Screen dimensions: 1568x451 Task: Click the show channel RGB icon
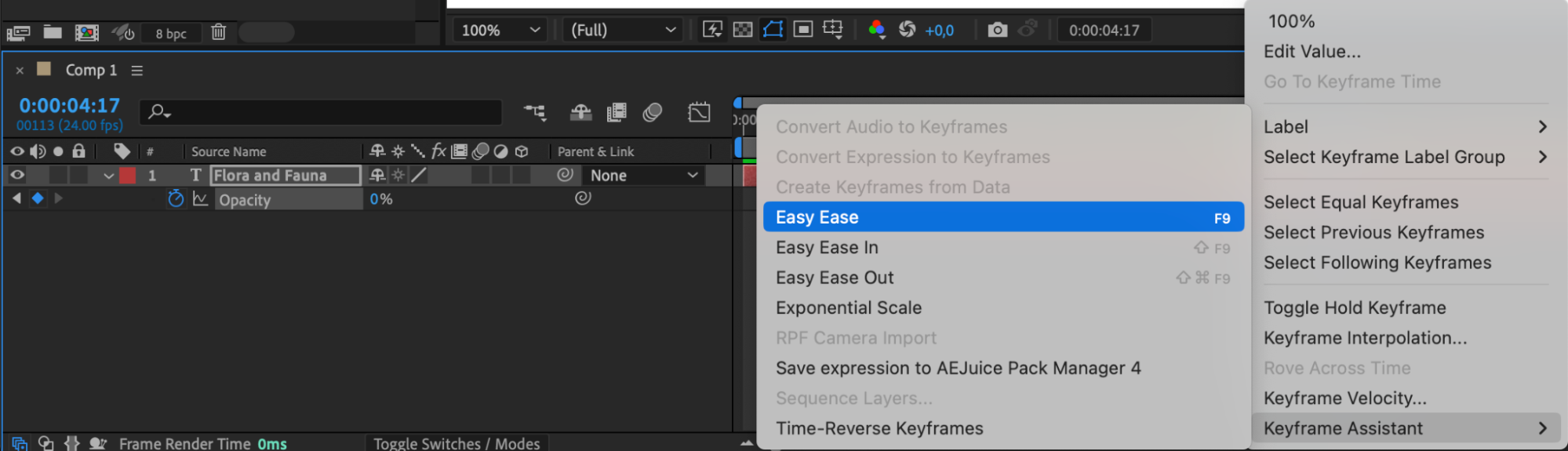pyautogui.click(x=877, y=30)
